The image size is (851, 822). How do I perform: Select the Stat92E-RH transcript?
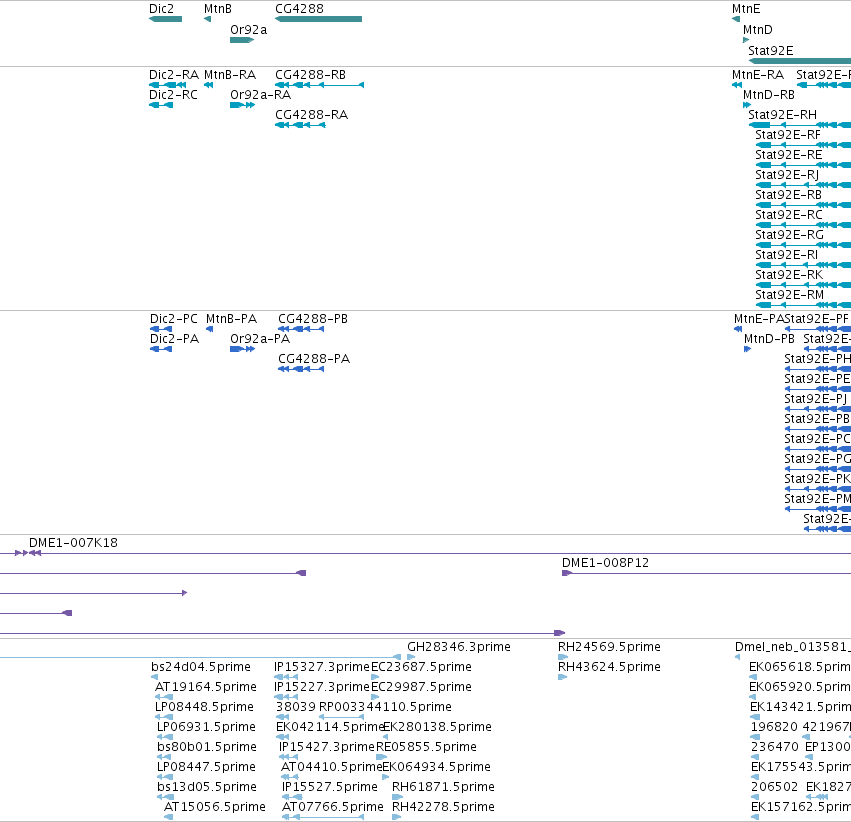tap(799, 125)
